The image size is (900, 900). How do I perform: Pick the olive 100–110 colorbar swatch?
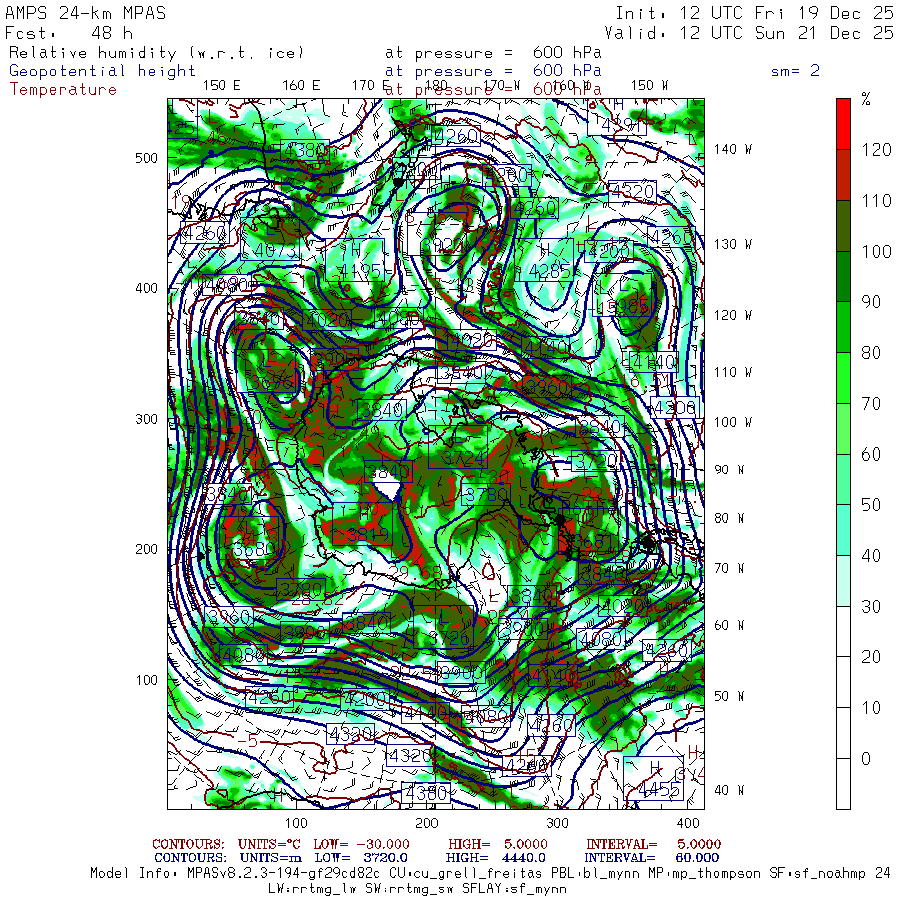(x=843, y=226)
